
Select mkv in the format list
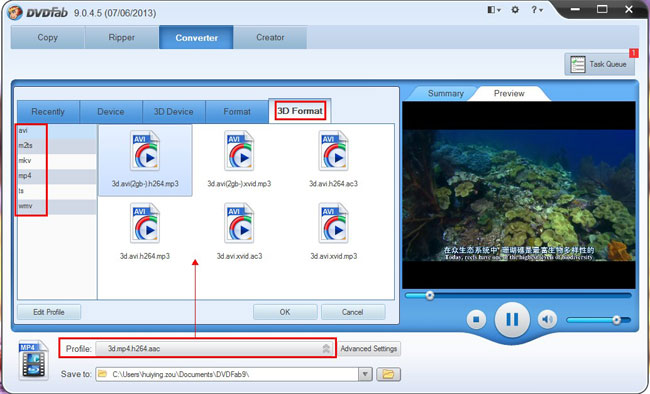click(x=57, y=161)
